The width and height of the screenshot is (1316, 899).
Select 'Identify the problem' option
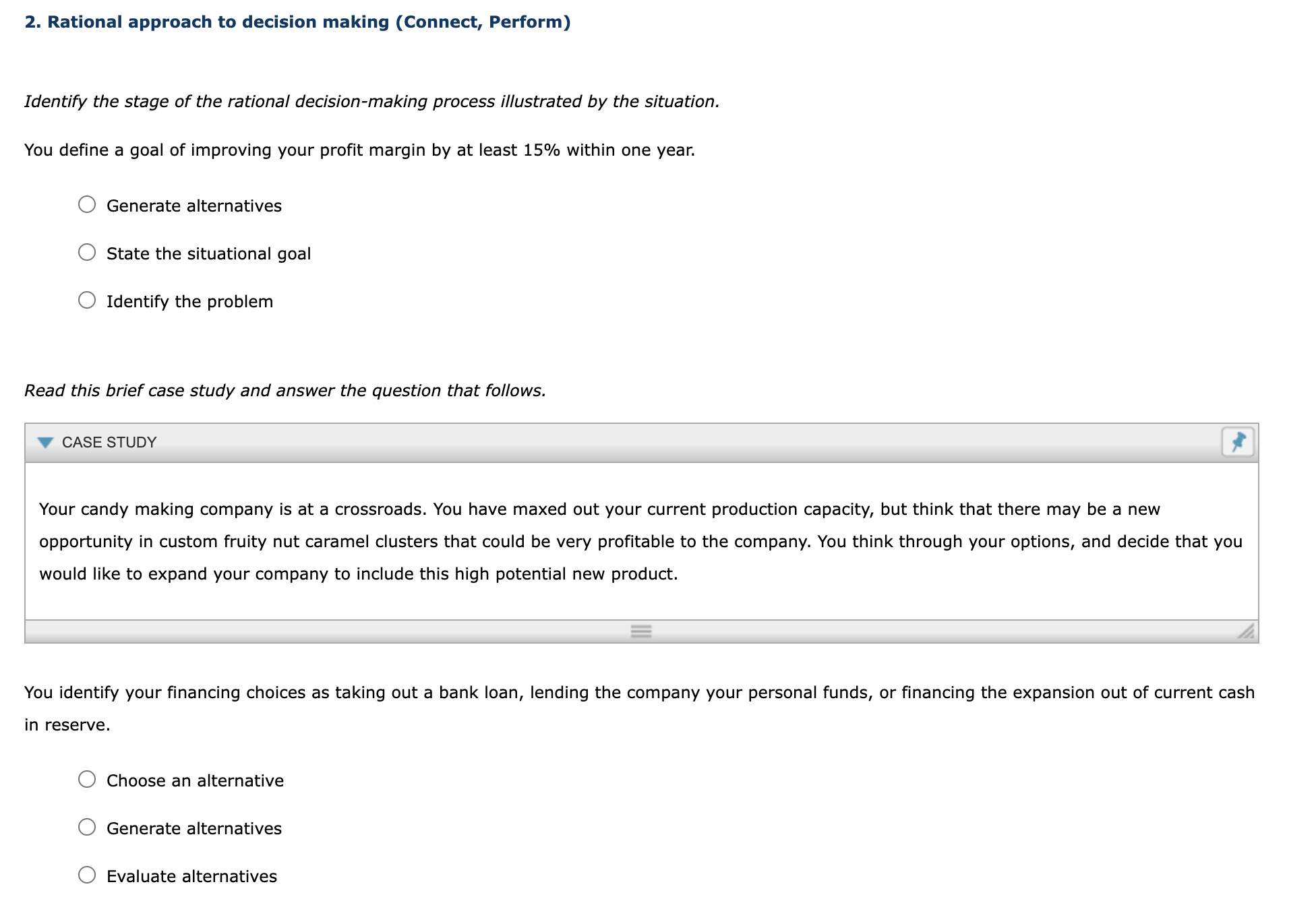pyautogui.click(x=87, y=300)
